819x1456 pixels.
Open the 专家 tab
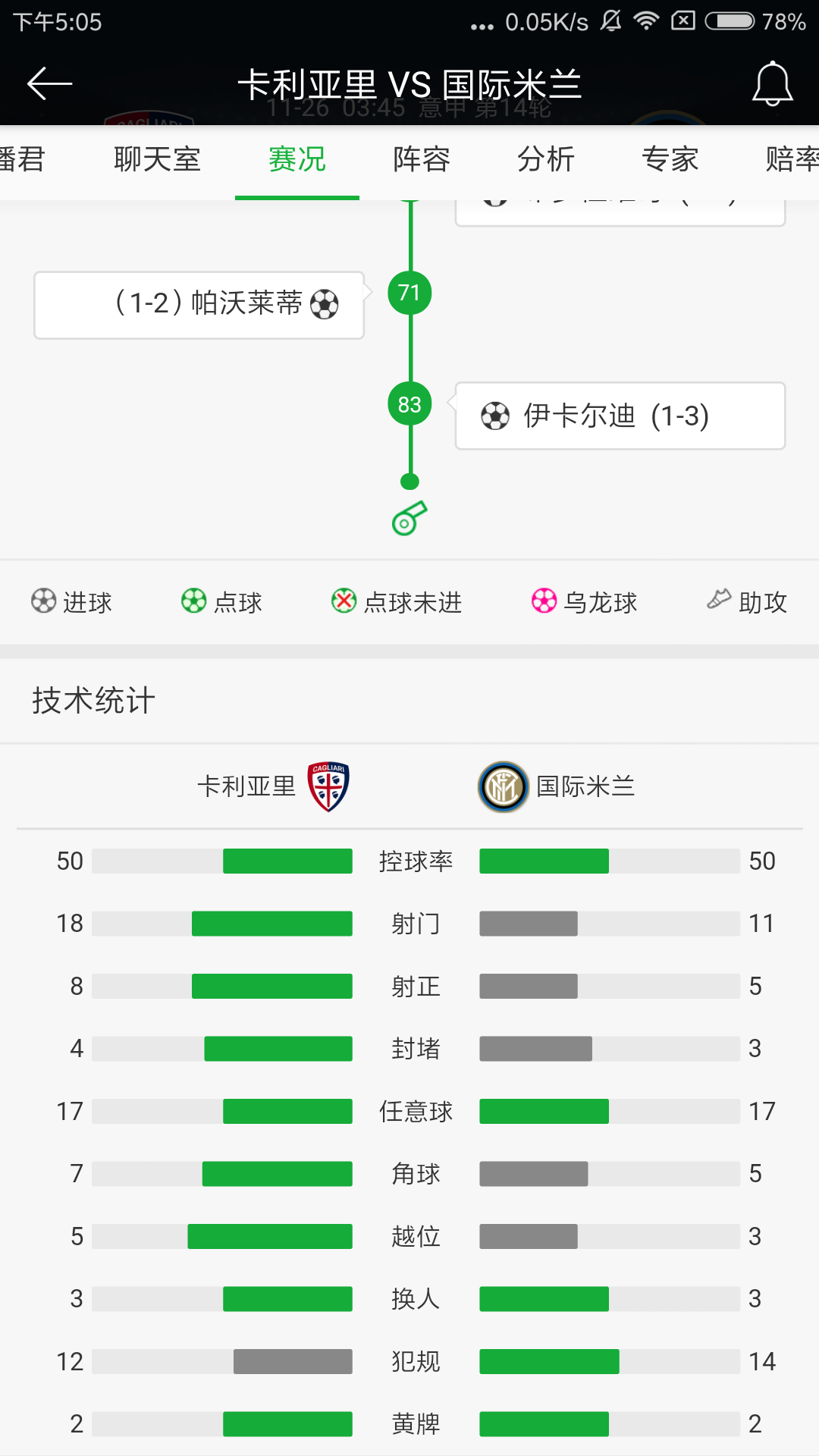670,159
